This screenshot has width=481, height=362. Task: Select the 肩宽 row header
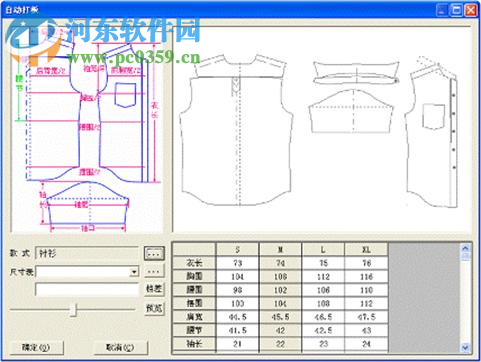coord(194,317)
